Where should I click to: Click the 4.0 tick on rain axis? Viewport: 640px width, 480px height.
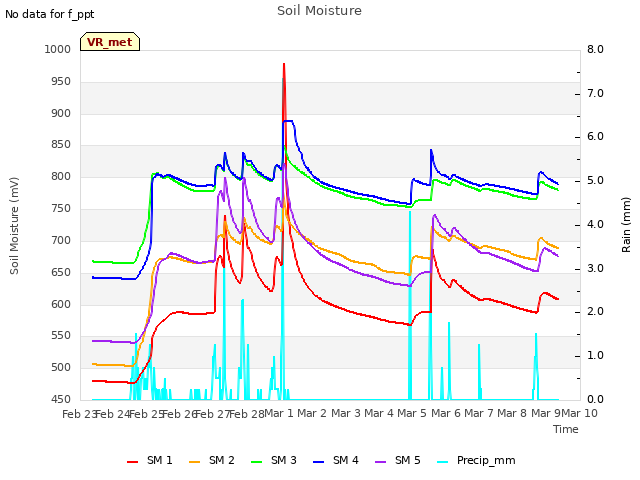595,224
